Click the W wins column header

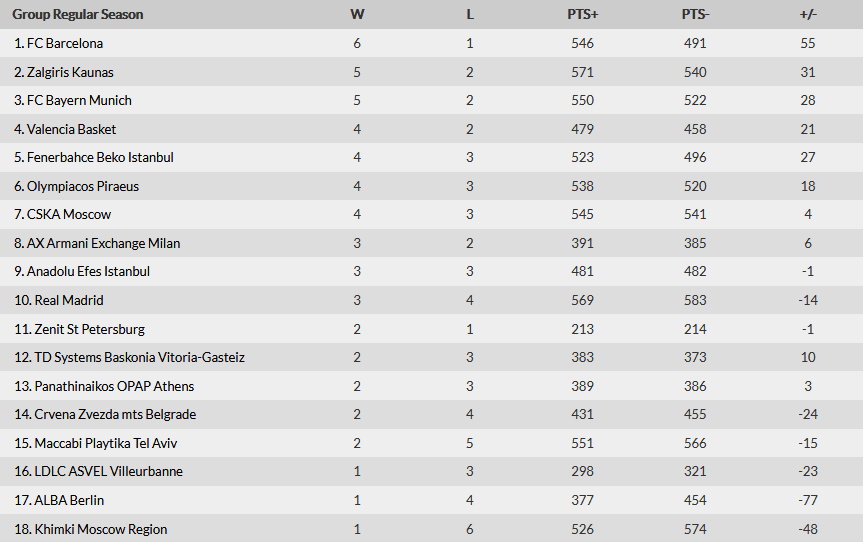357,14
